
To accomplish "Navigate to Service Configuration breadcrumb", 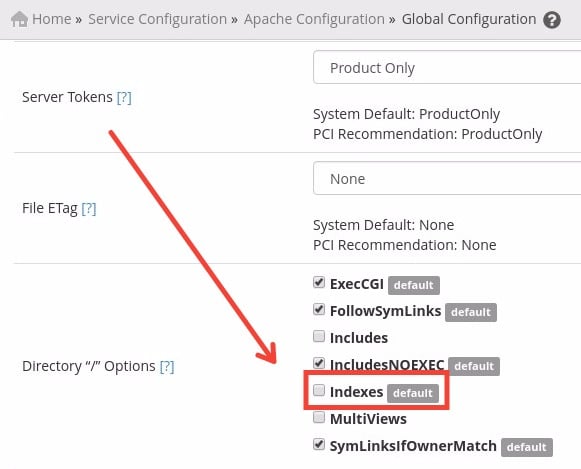I will click(157, 19).
